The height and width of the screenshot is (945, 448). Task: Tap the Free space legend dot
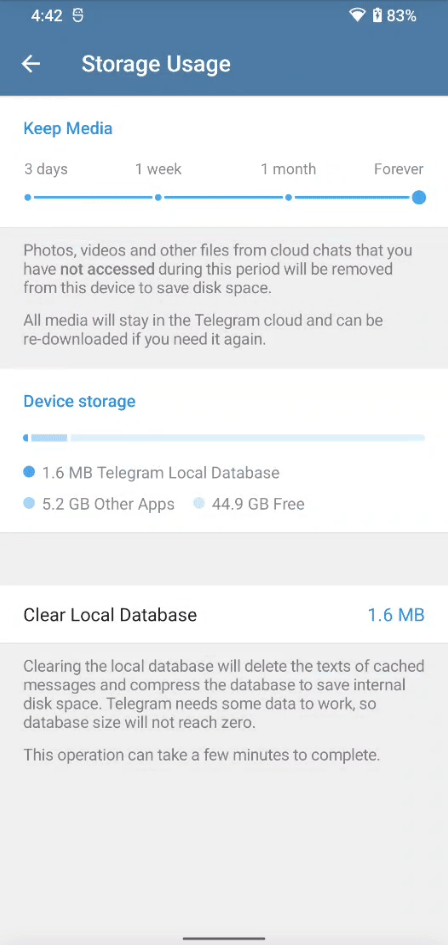(x=199, y=503)
